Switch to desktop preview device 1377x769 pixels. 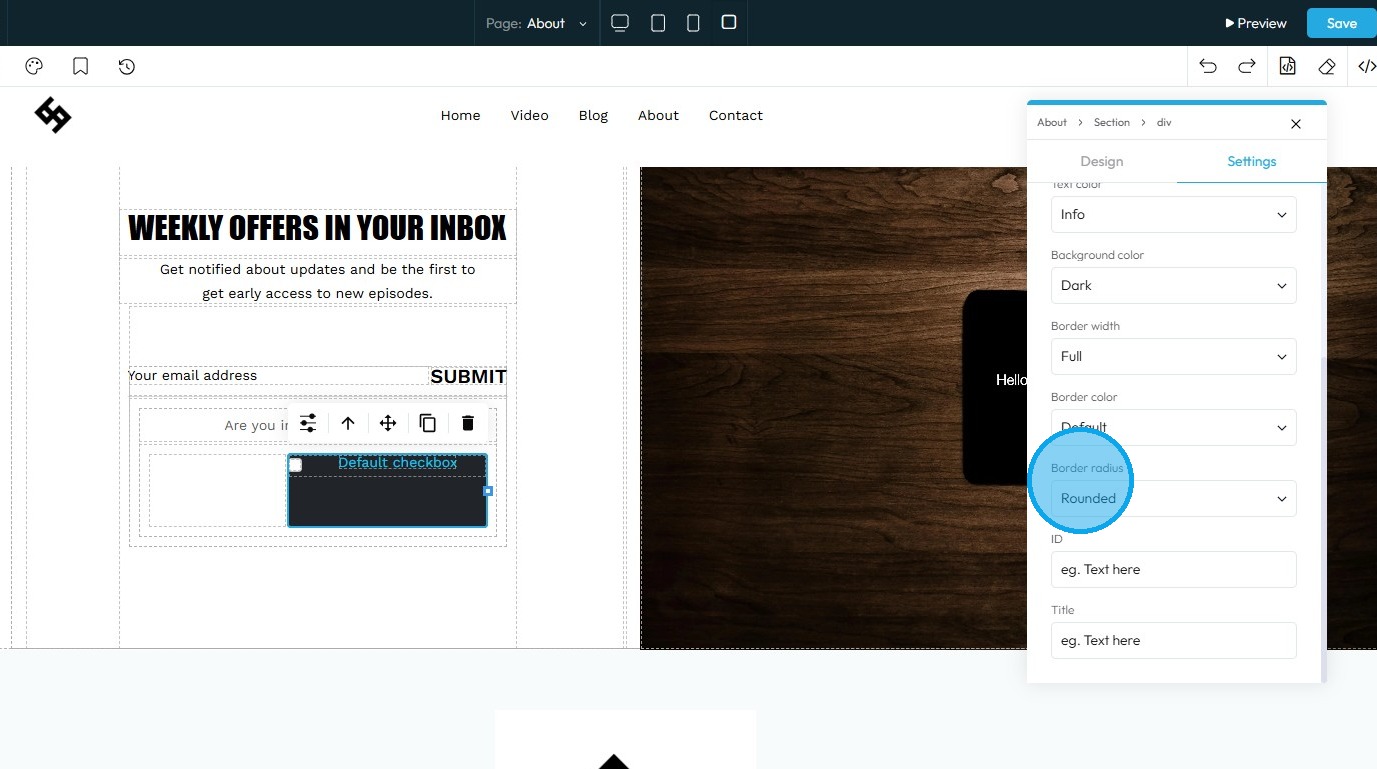click(620, 23)
